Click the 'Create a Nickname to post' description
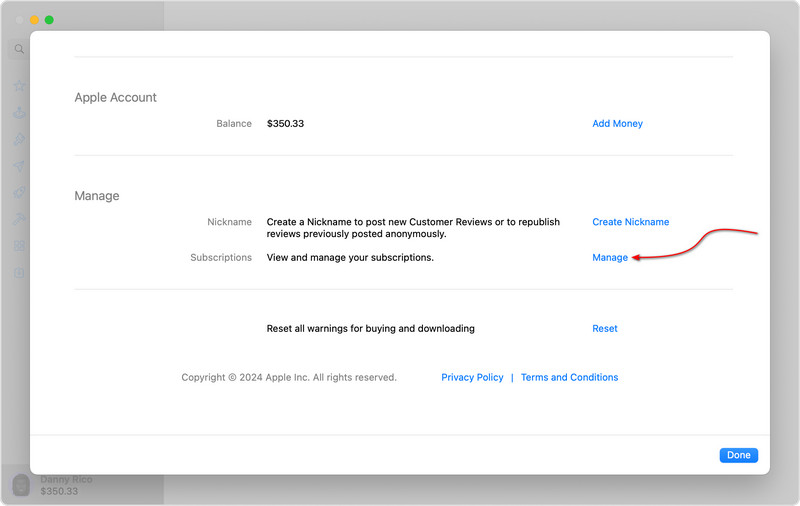This screenshot has width=800, height=506. (413, 228)
